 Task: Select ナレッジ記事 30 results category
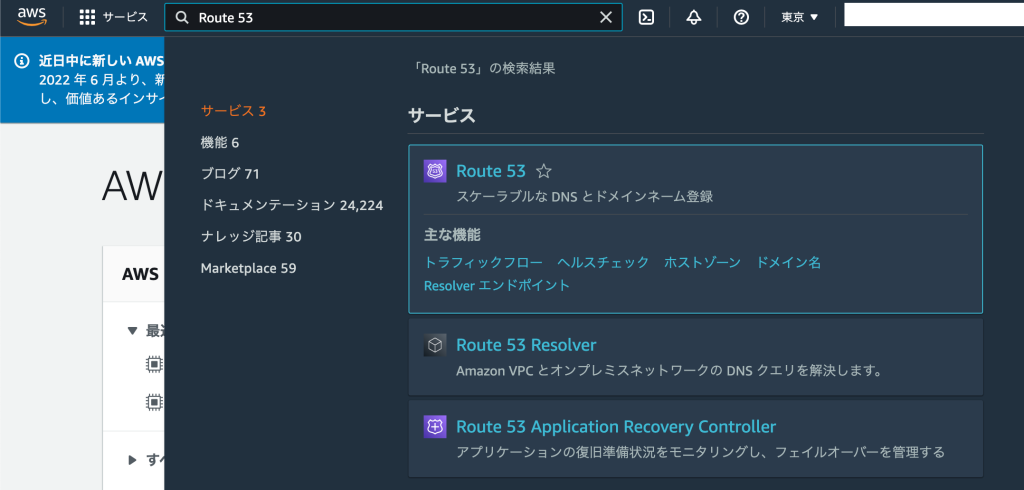pyautogui.click(x=251, y=237)
